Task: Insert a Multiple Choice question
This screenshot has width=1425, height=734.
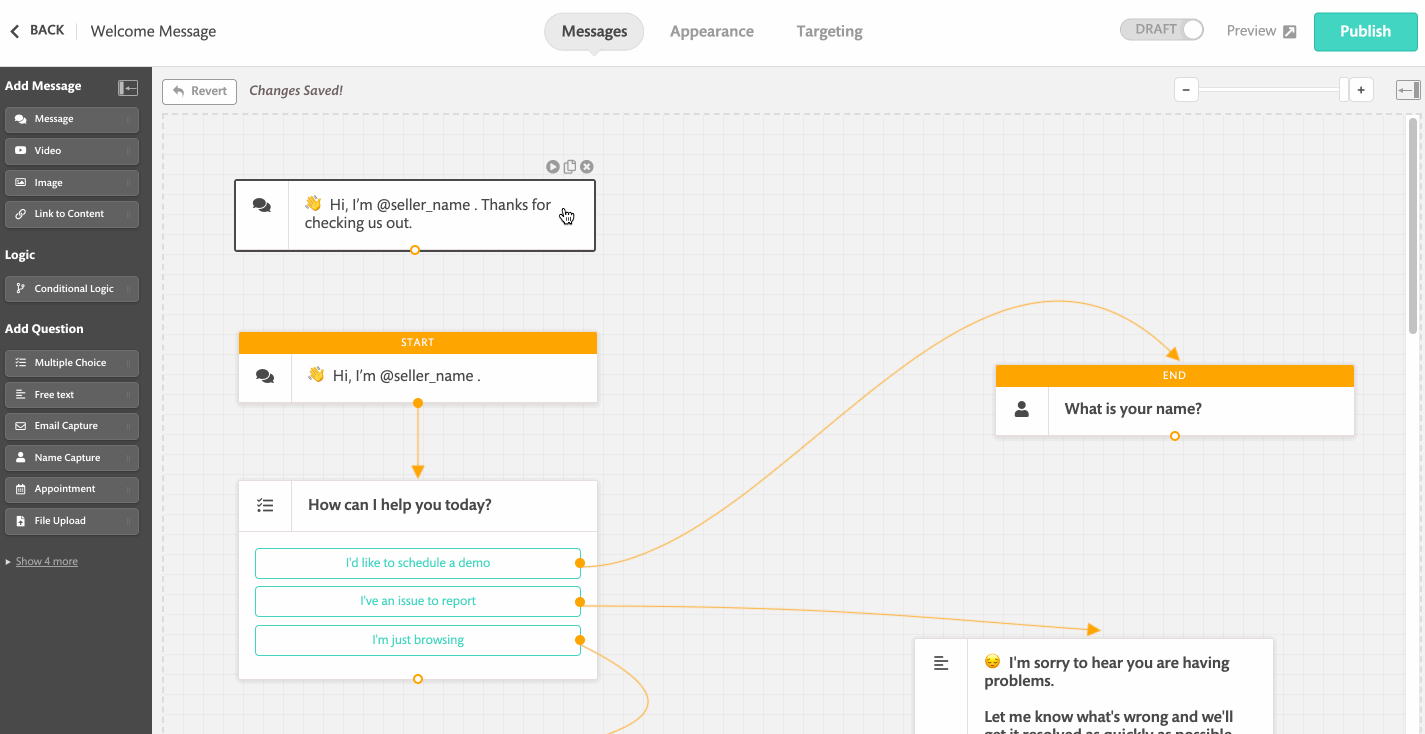Action: pos(71,362)
